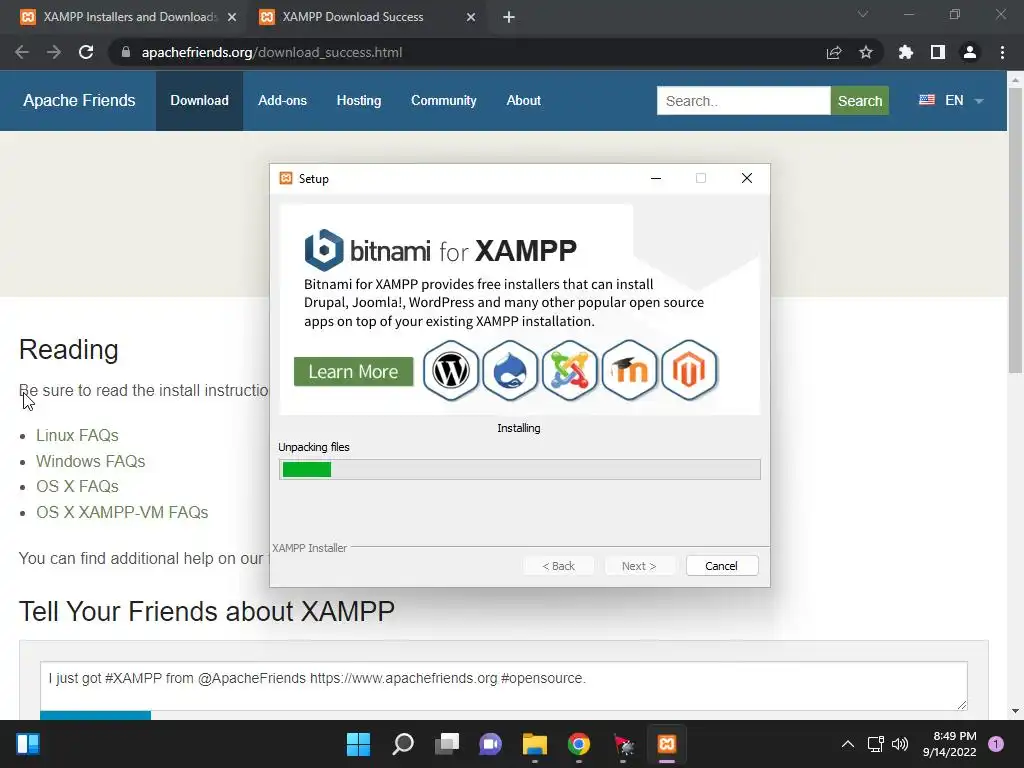Open the notification count badge
Screen dimensions: 1024x768
[996, 744]
